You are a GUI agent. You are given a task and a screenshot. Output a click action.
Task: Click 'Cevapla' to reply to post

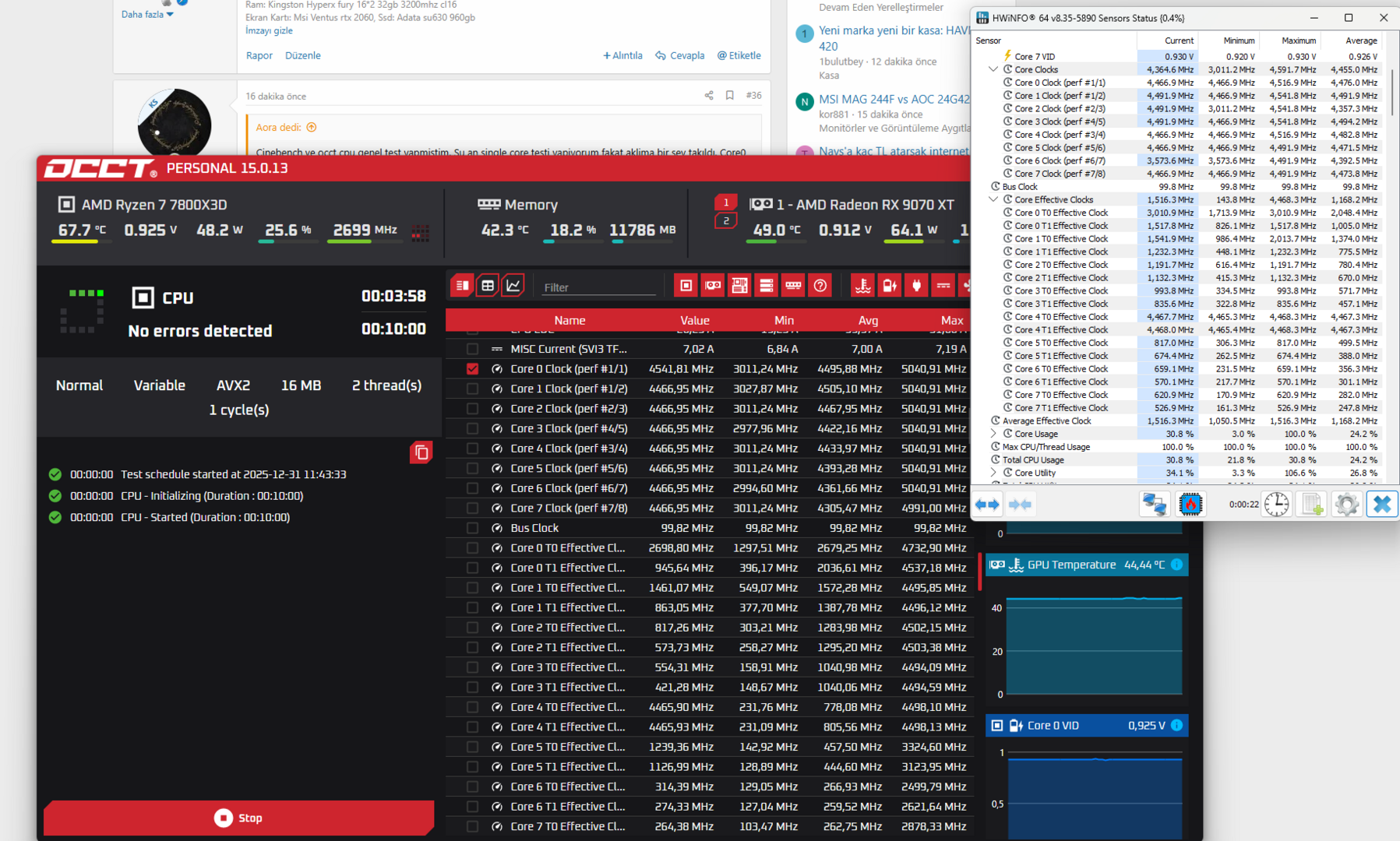point(680,55)
